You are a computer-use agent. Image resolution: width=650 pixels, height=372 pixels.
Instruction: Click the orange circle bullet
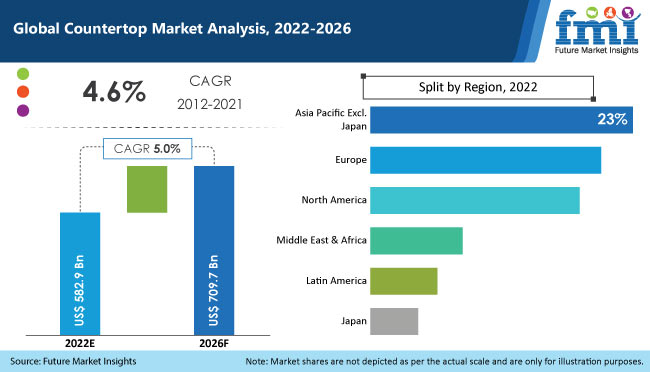[x=23, y=92]
